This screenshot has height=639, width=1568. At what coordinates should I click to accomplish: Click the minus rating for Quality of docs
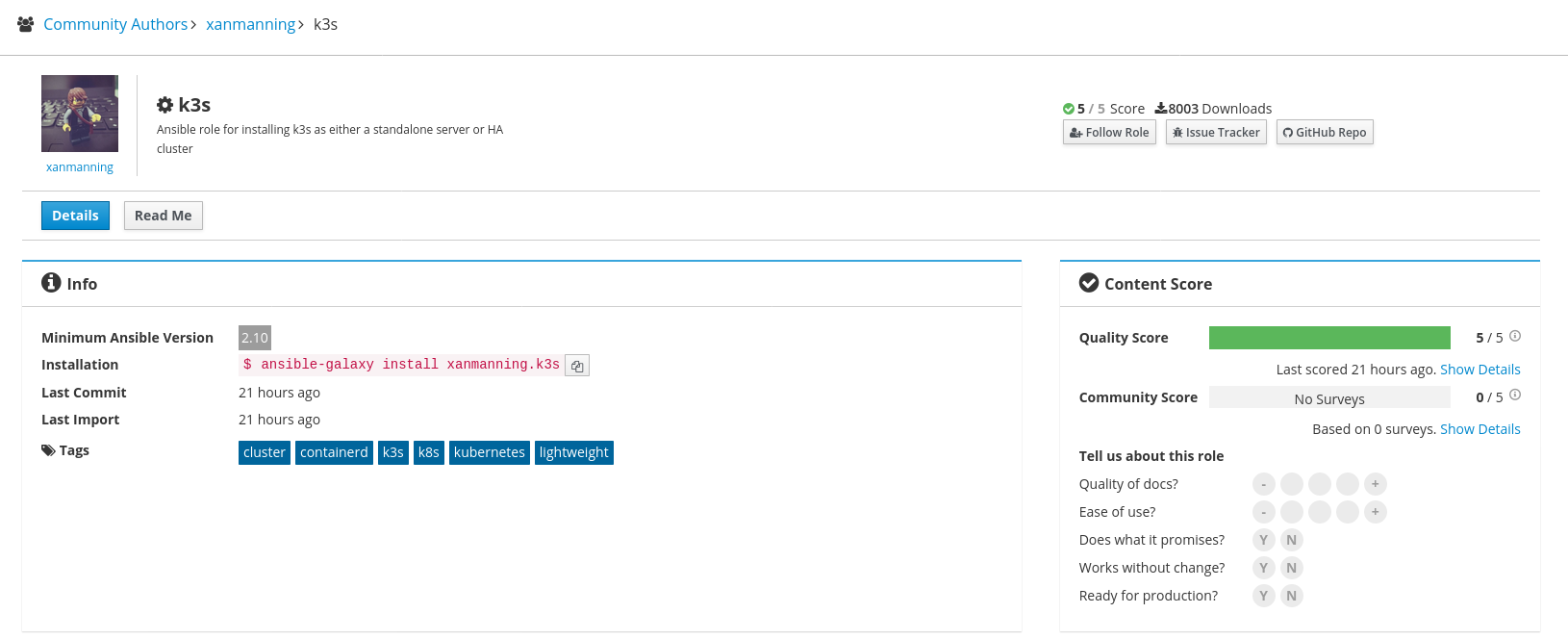coord(1264,484)
